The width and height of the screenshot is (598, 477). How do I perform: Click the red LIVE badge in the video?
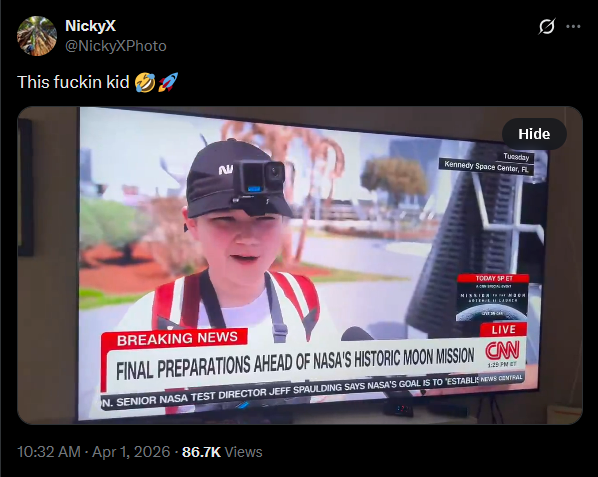click(503, 329)
